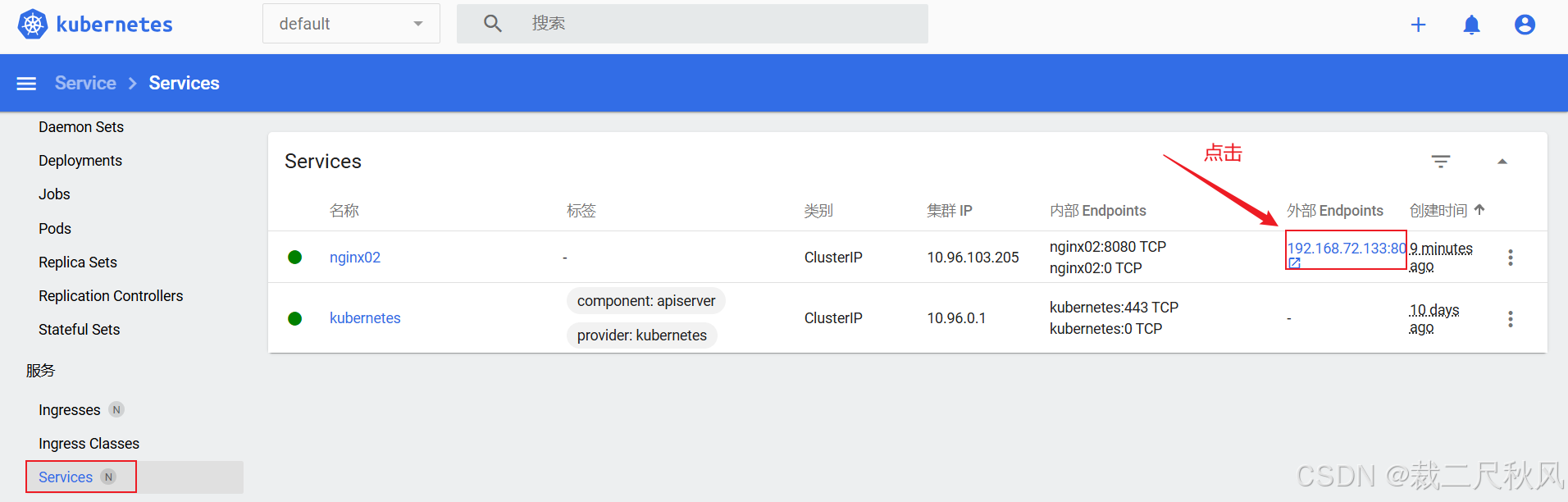The height and width of the screenshot is (502, 1568).
Task: Click the sort arrow next to 创建时间
Action: (1479, 210)
